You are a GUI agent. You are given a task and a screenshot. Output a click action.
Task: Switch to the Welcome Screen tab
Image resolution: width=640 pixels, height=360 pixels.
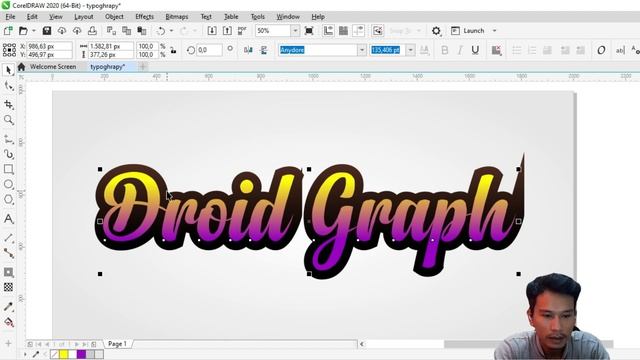[53, 67]
